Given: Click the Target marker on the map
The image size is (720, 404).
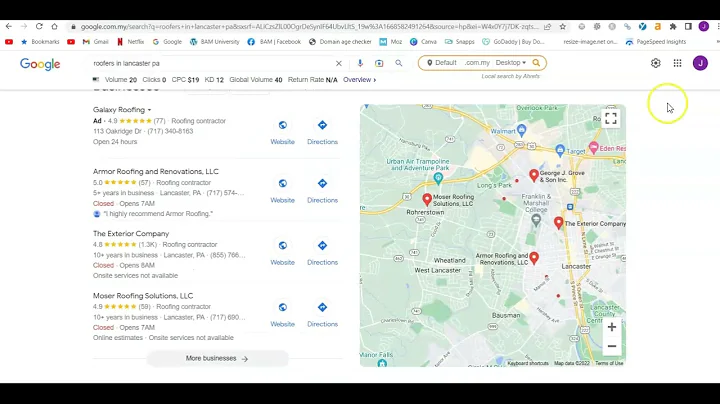Looking at the screenshot, I should (560, 150).
